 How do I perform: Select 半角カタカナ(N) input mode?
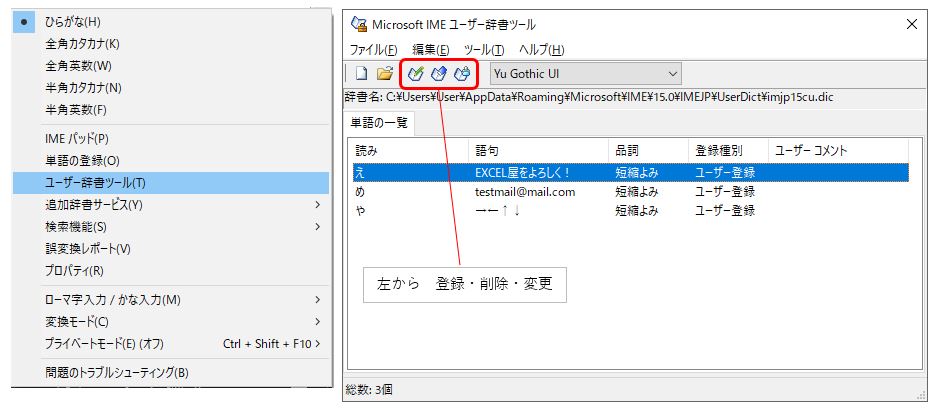(170, 88)
